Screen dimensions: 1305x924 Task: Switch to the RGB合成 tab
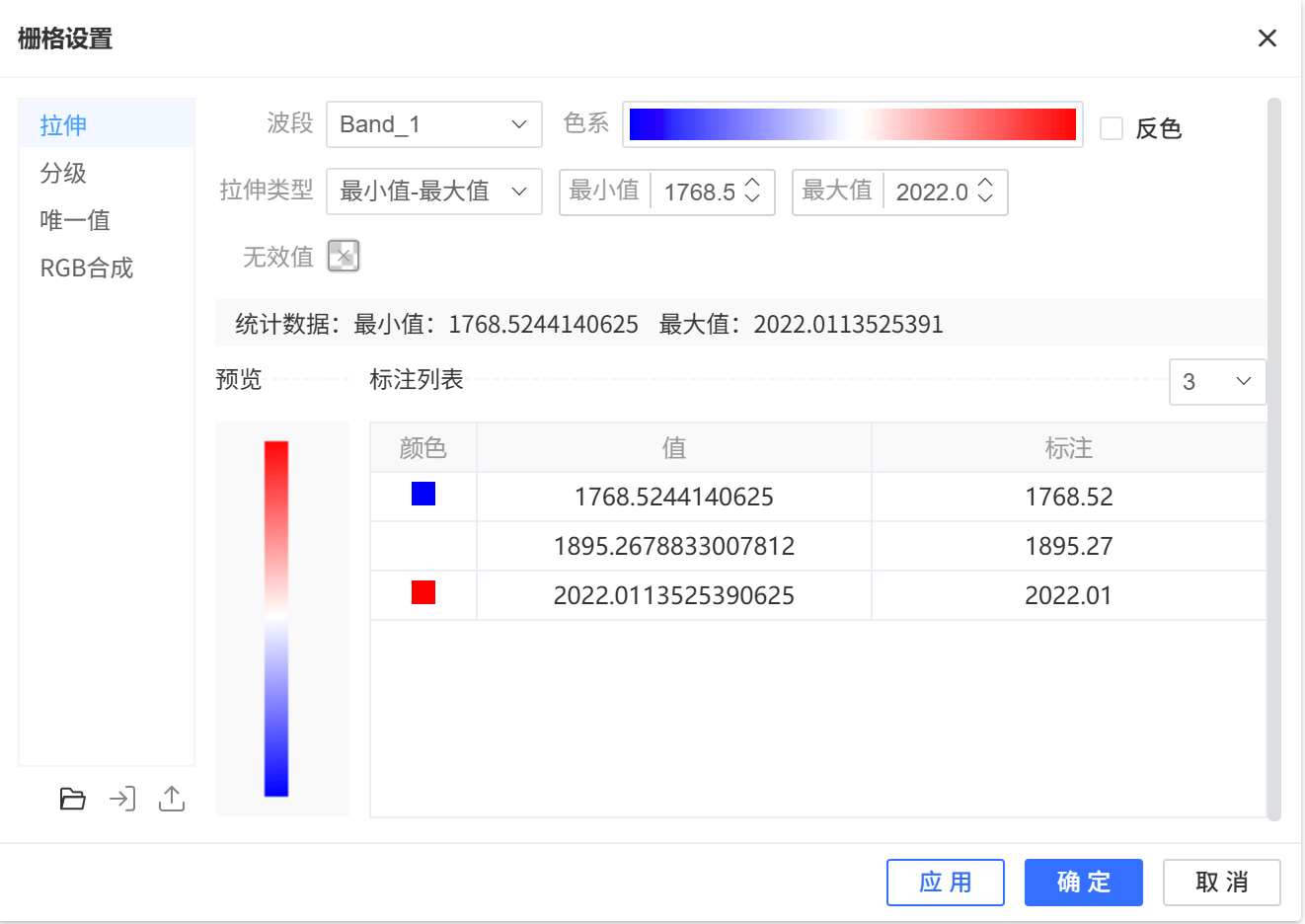pyautogui.click(x=86, y=268)
